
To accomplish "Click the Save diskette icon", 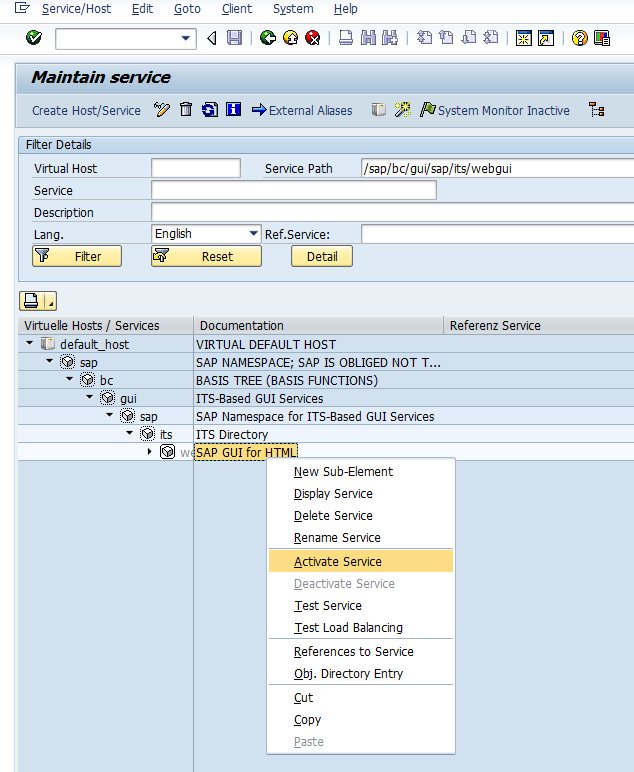I will point(234,38).
